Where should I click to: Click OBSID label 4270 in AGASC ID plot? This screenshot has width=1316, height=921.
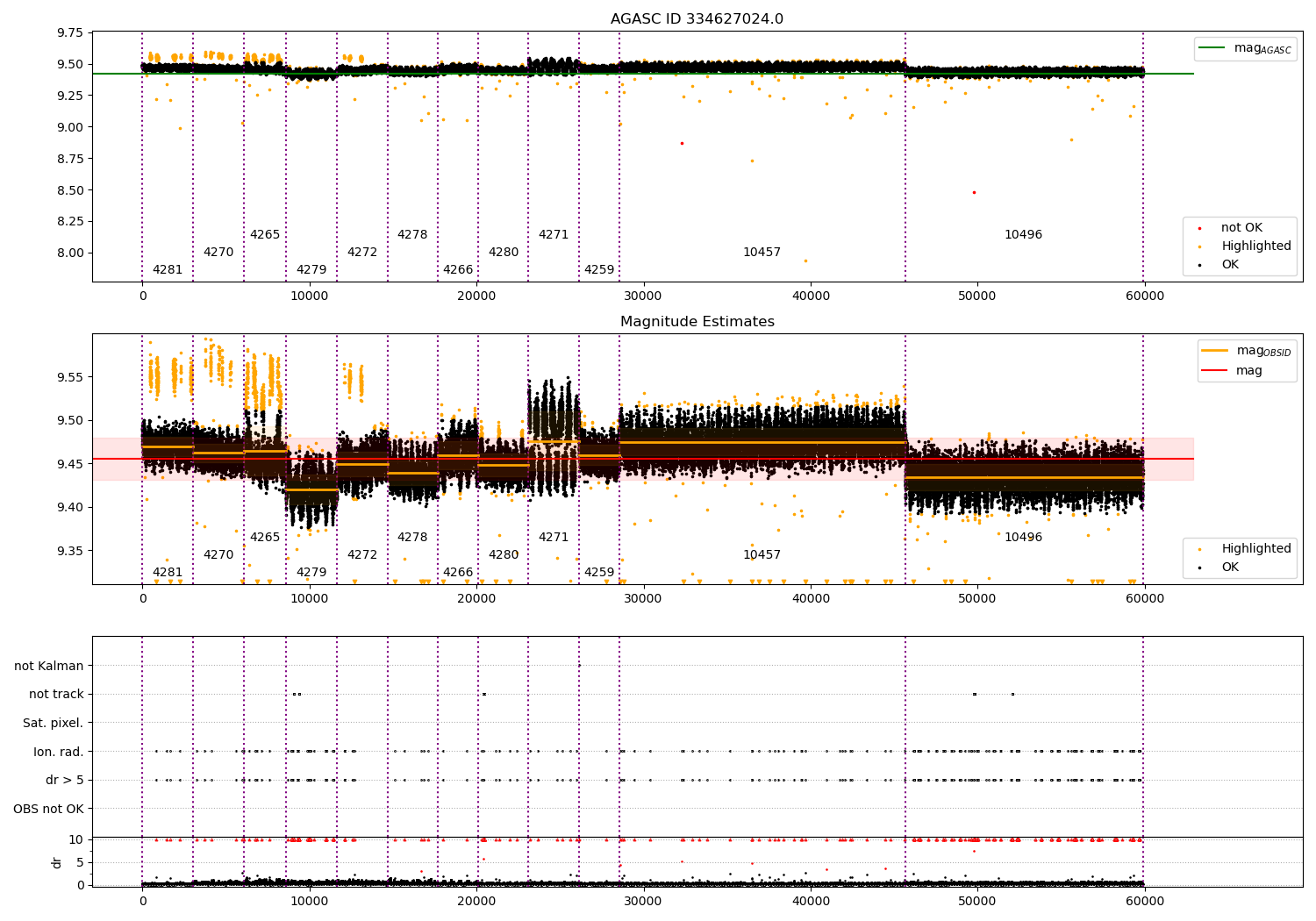pyautogui.click(x=218, y=253)
